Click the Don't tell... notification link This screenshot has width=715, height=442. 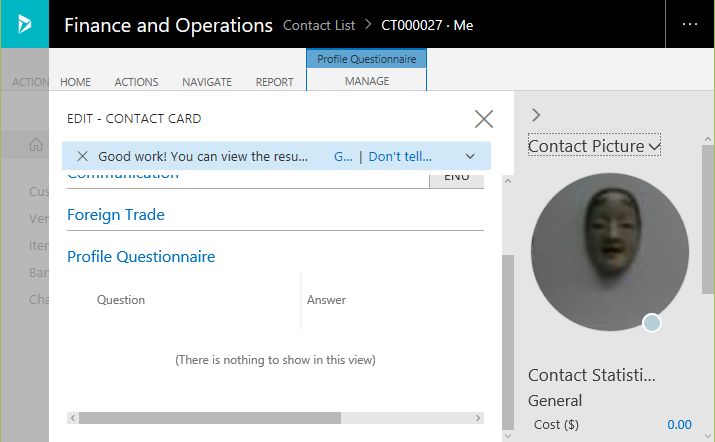(x=400, y=156)
